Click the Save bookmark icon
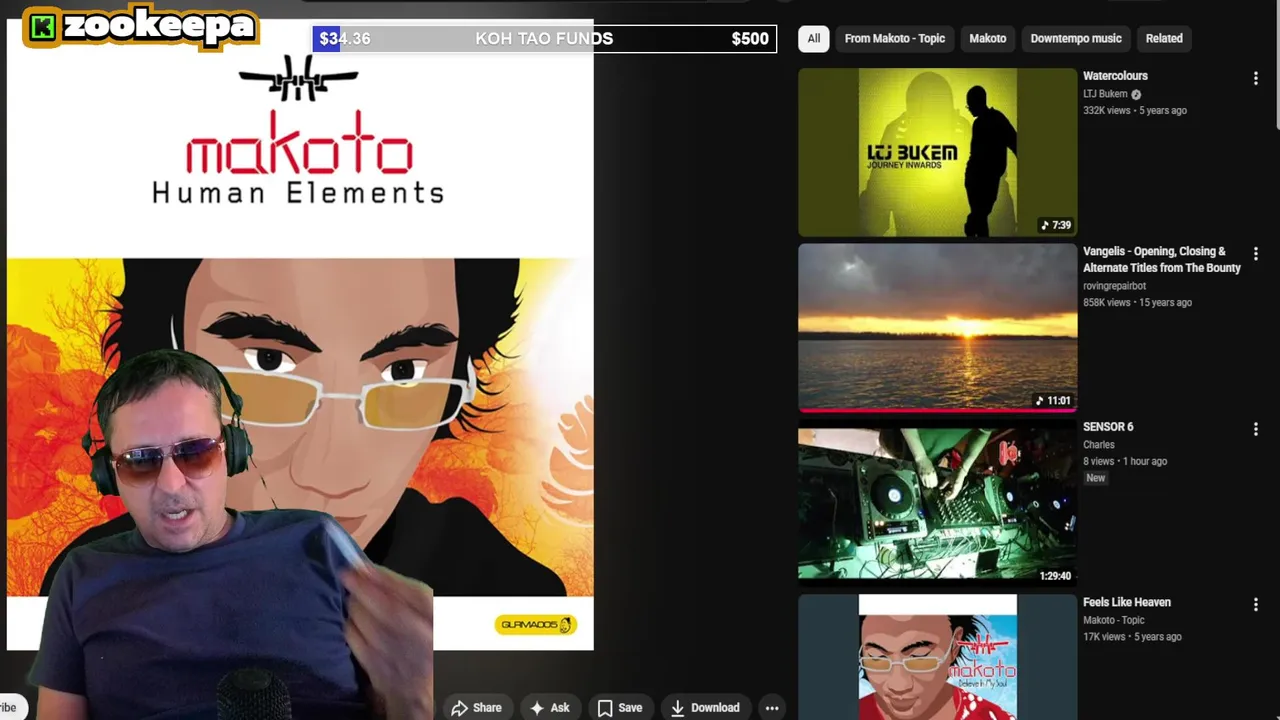 (605, 708)
